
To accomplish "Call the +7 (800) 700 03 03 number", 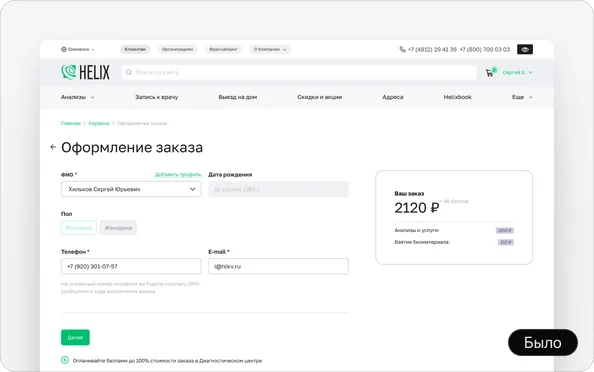I will tap(485, 49).
